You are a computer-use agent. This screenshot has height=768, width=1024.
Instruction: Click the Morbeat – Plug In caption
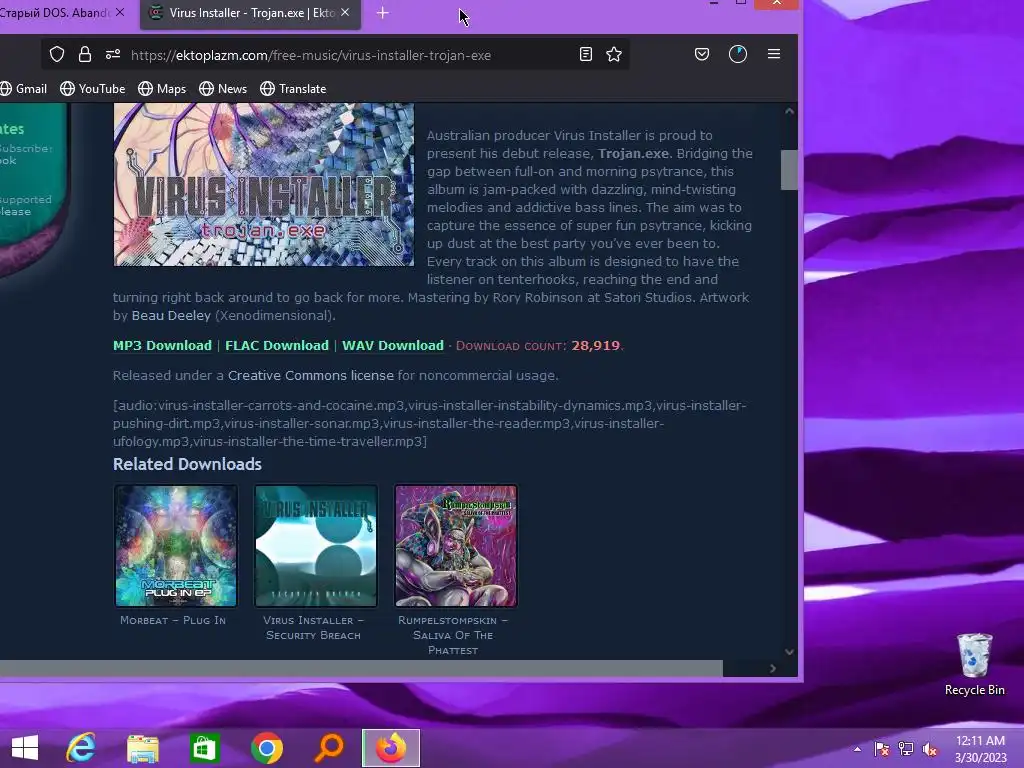173,620
